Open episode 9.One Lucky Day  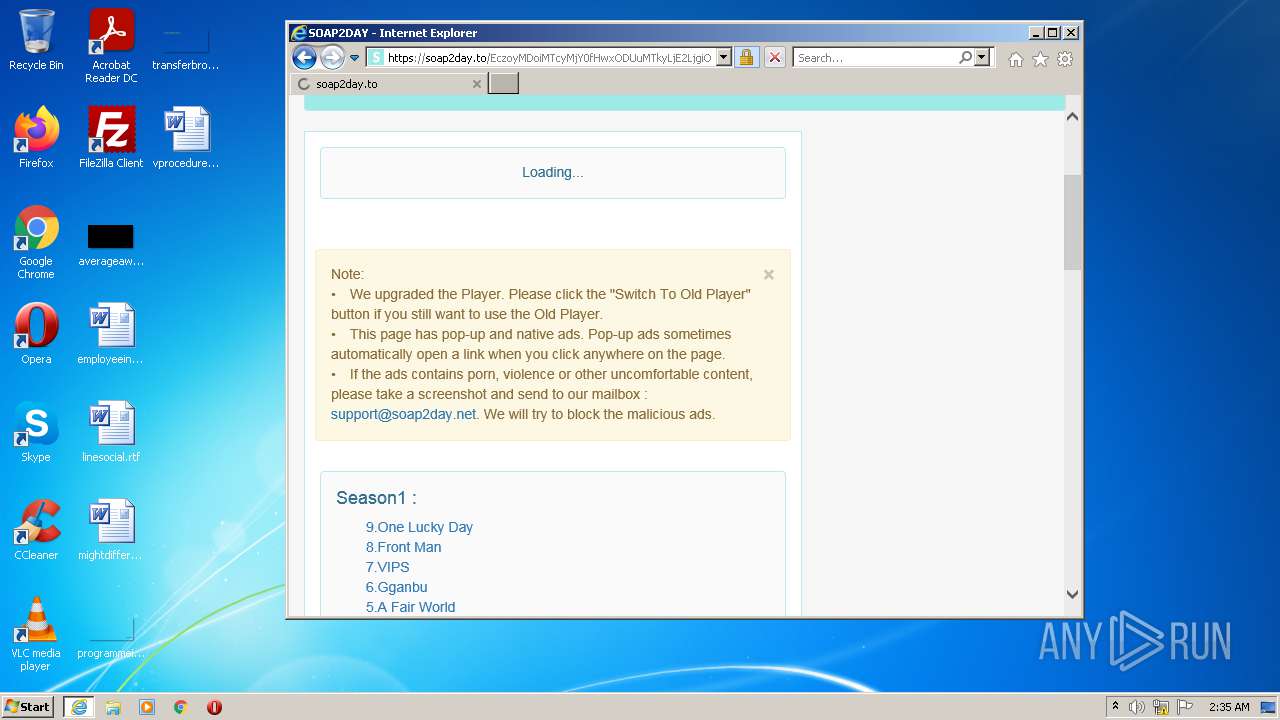click(419, 527)
